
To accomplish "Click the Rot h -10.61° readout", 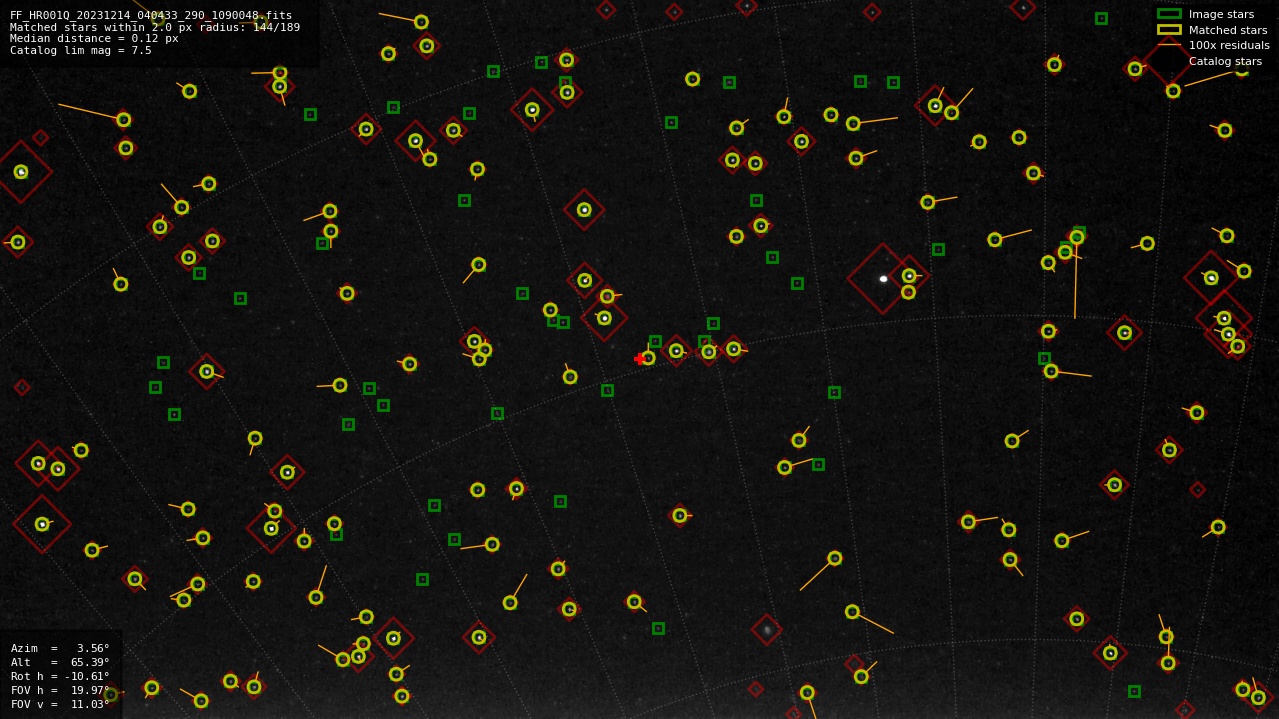I will tap(60, 676).
